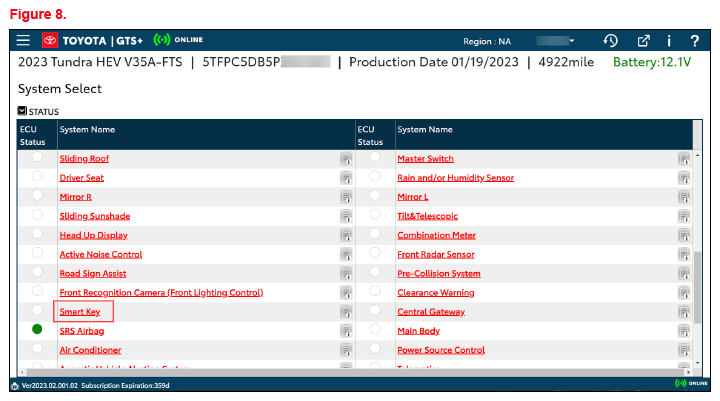Viewport: 720px width, 401px height.
Task: Open Sliding Sunshade system
Action: tap(95, 216)
